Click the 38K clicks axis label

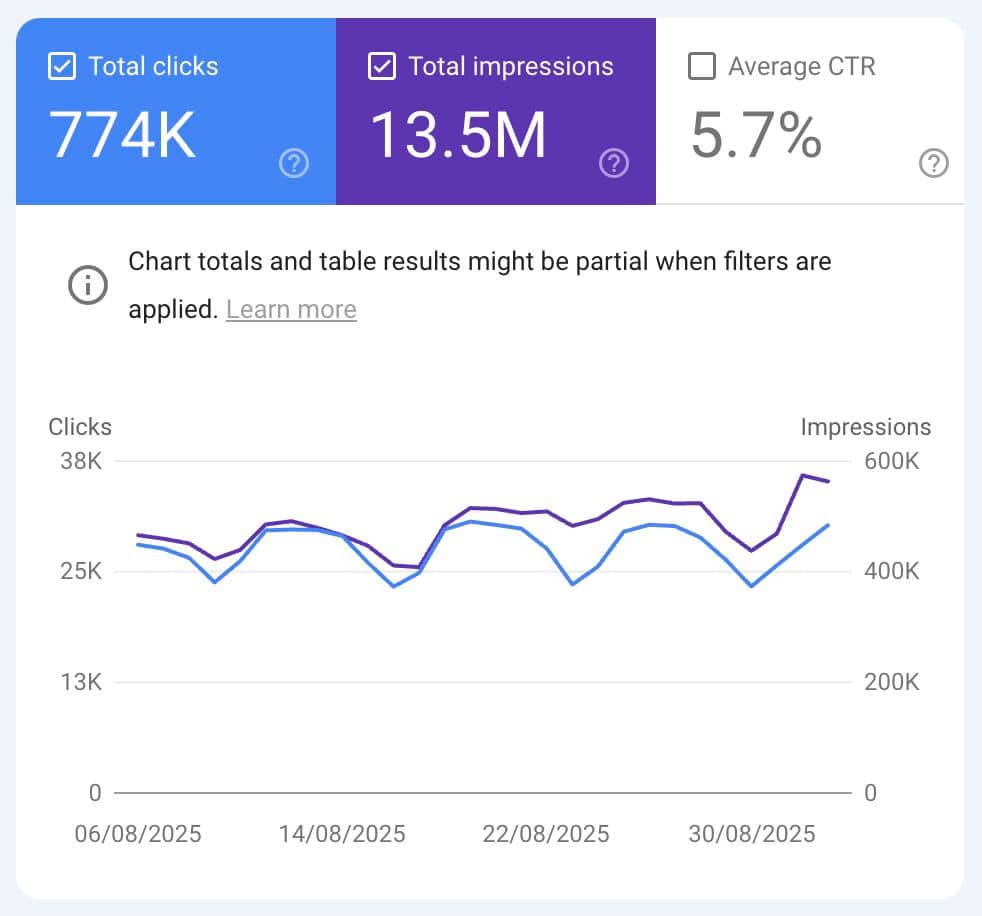tap(81, 462)
